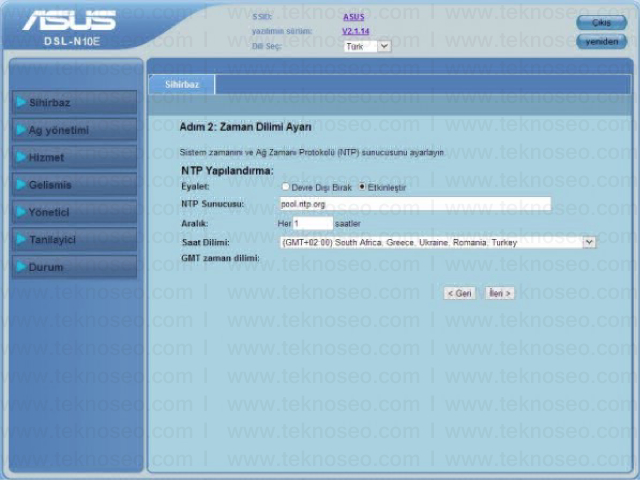The width and height of the screenshot is (640, 480).
Task: Open Hizmet sidebar menu
Action: point(75,157)
